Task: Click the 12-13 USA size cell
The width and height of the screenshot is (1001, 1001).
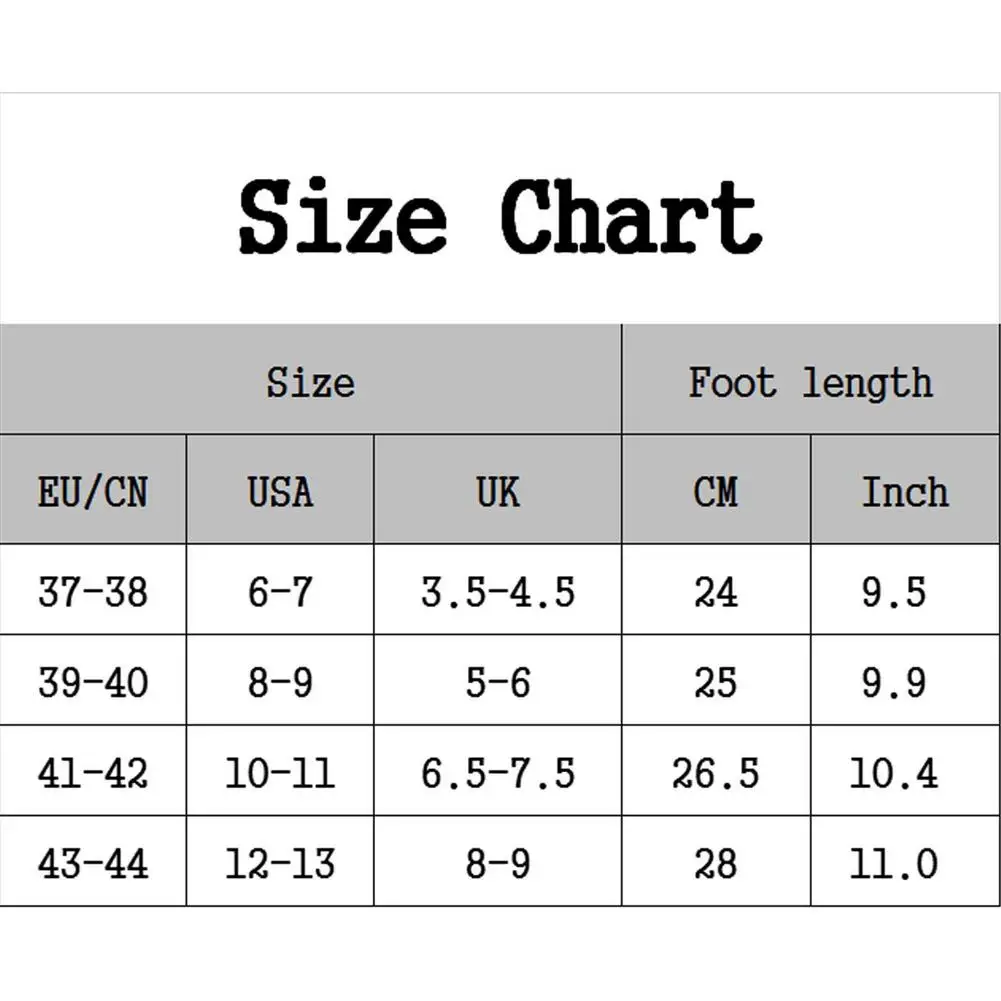Action: tap(280, 863)
